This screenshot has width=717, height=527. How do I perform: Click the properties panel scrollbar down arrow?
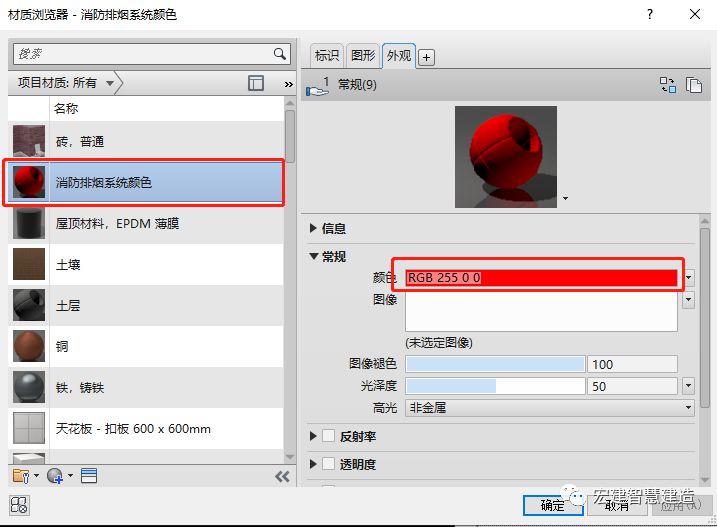point(705,480)
